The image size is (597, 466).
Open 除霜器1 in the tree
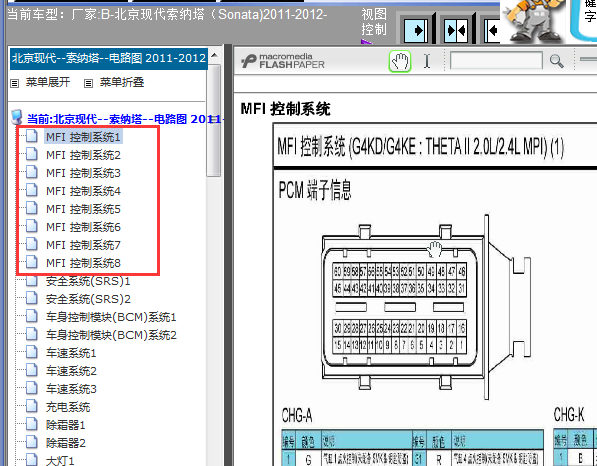click(65, 425)
